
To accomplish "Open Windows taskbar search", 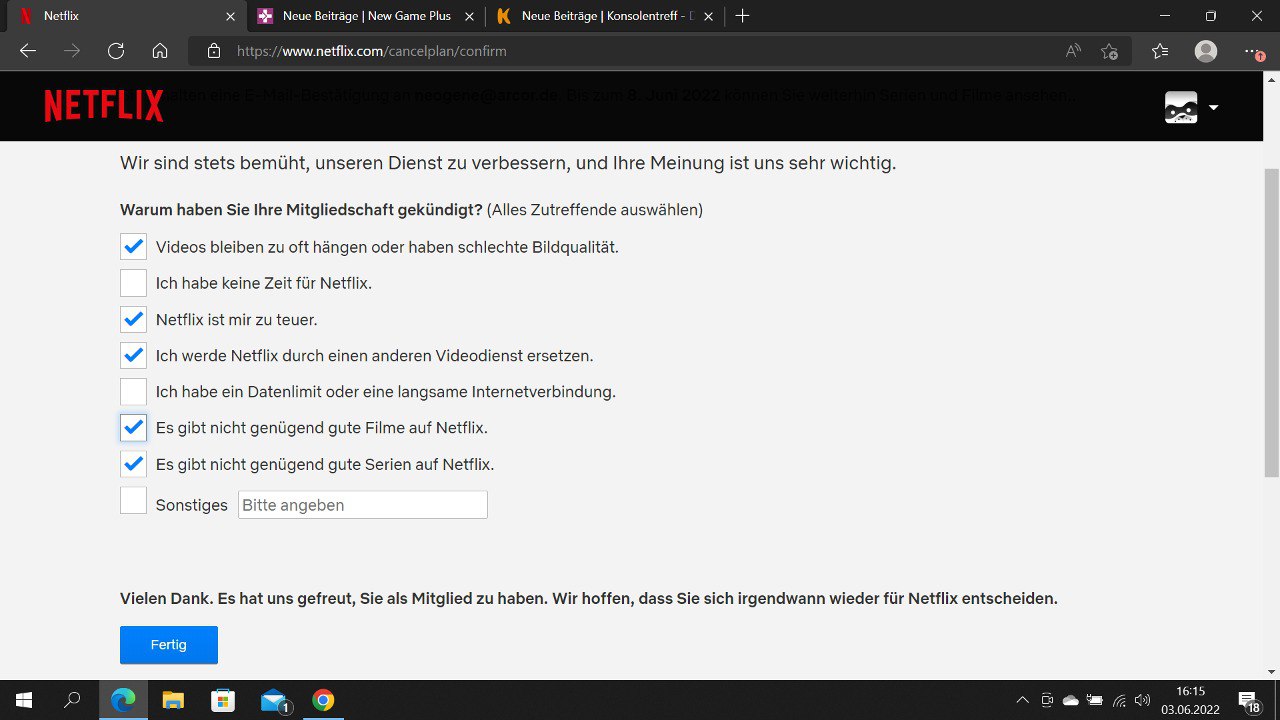I will (x=72, y=700).
